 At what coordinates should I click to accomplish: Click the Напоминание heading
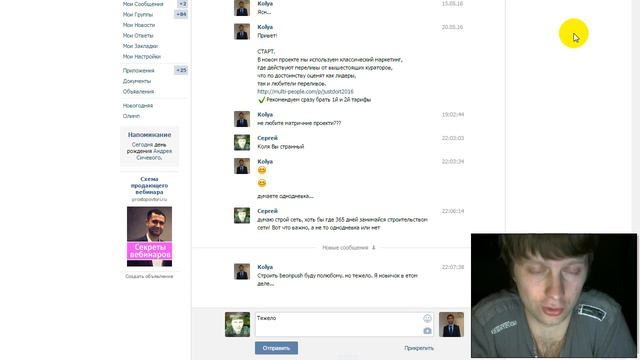click(x=149, y=135)
